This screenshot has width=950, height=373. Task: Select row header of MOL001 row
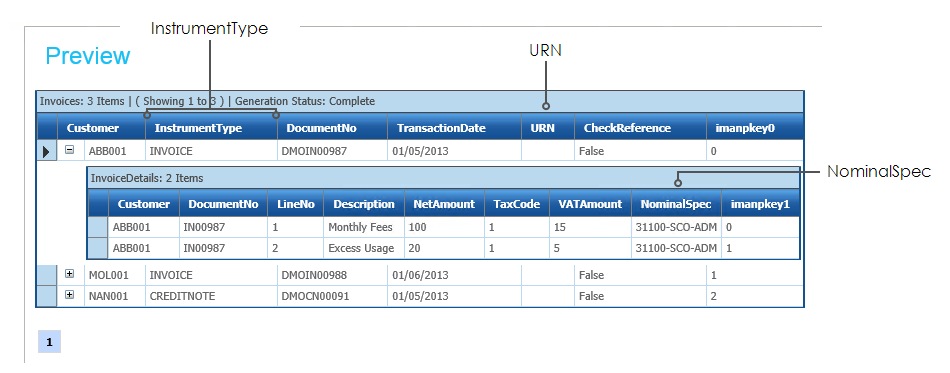point(47,275)
